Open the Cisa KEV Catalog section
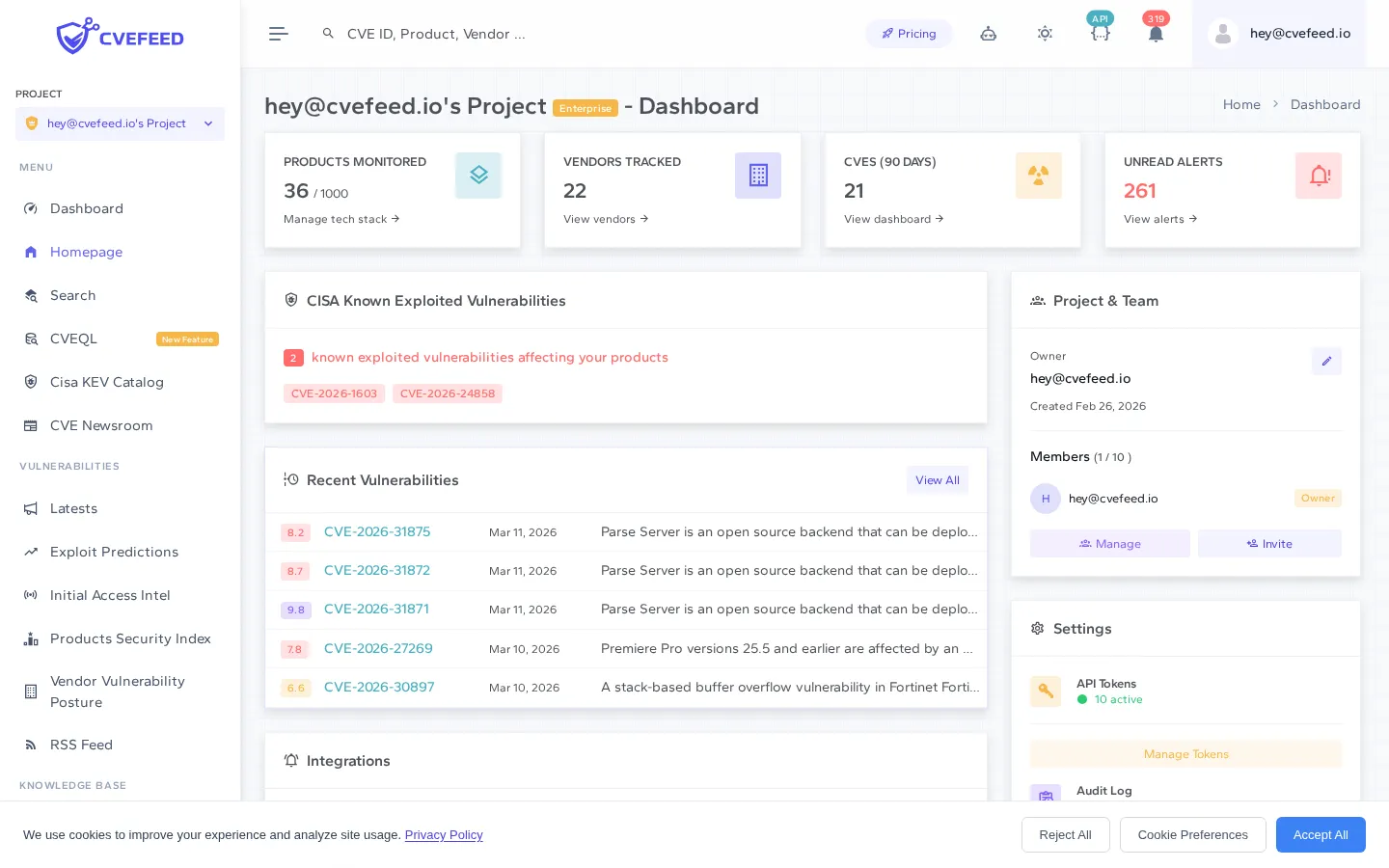This screenshot has width=1389, height=868. tap(107, 382)
